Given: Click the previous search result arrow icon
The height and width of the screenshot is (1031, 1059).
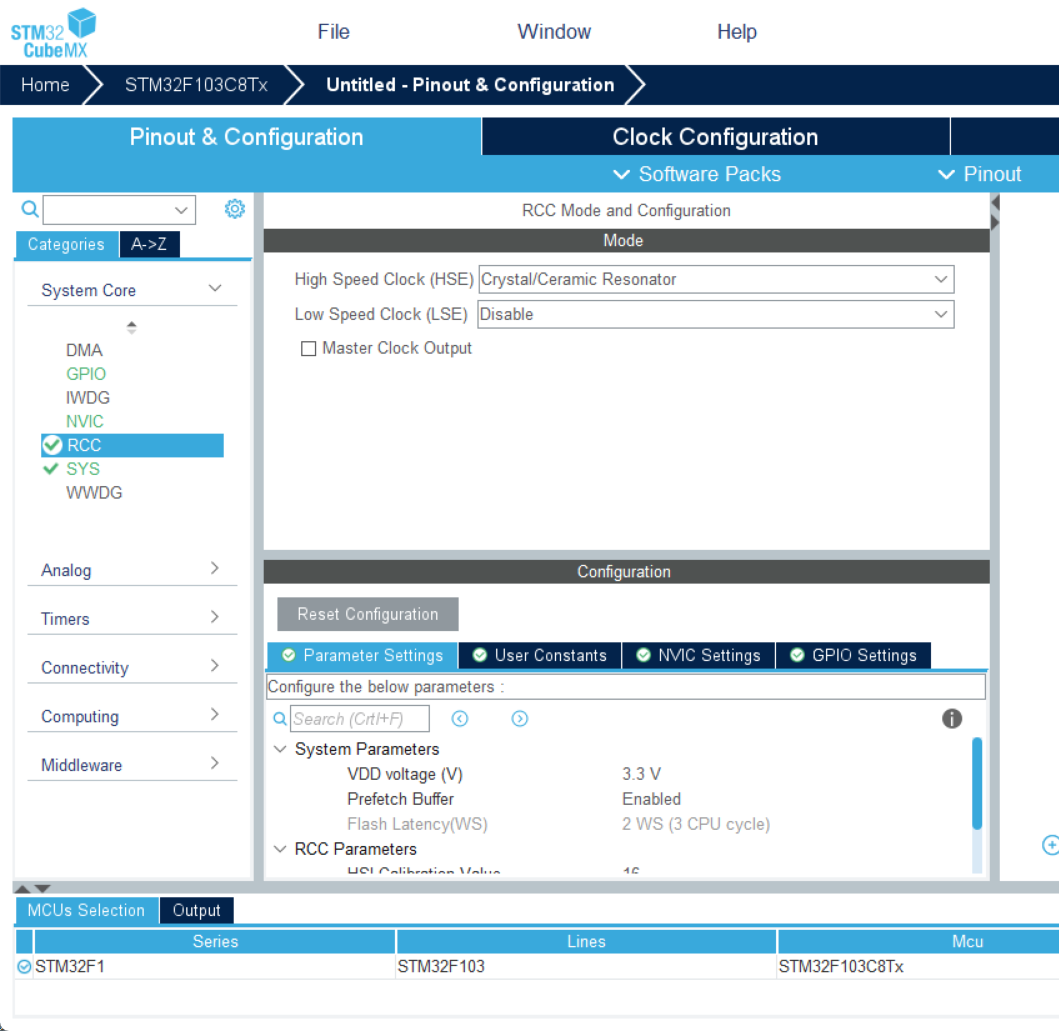Looking at the screenshot, I should click(x=460, y=718).
